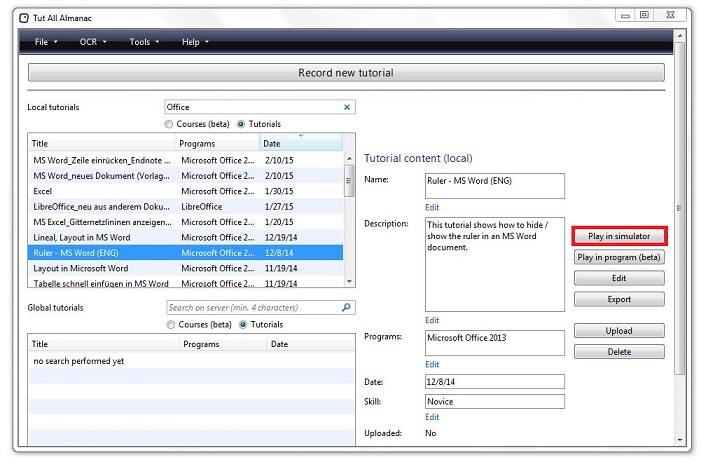Image resolution: width=701 pixels, height=462 pixels.
Task: Select local Tutorials radio button
Action: pos(241,124)
